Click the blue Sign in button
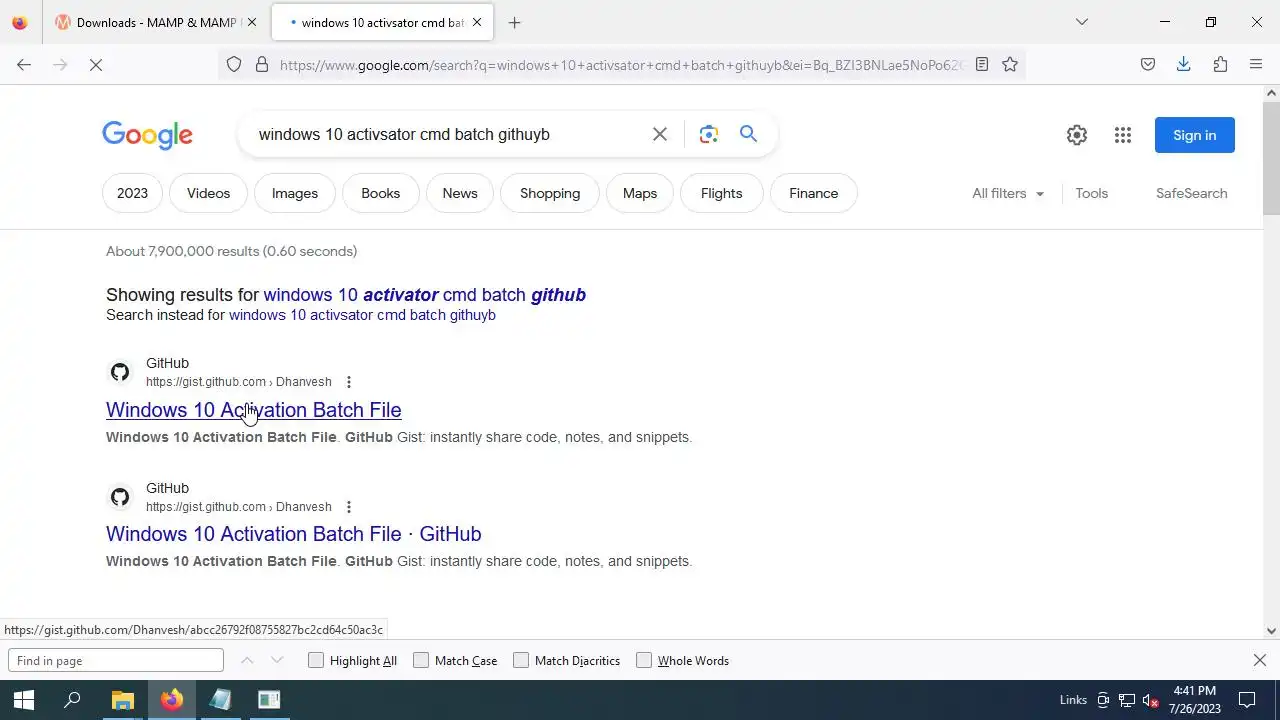The width and height of the screenshot is (1280, 720). pos(1195,135)
